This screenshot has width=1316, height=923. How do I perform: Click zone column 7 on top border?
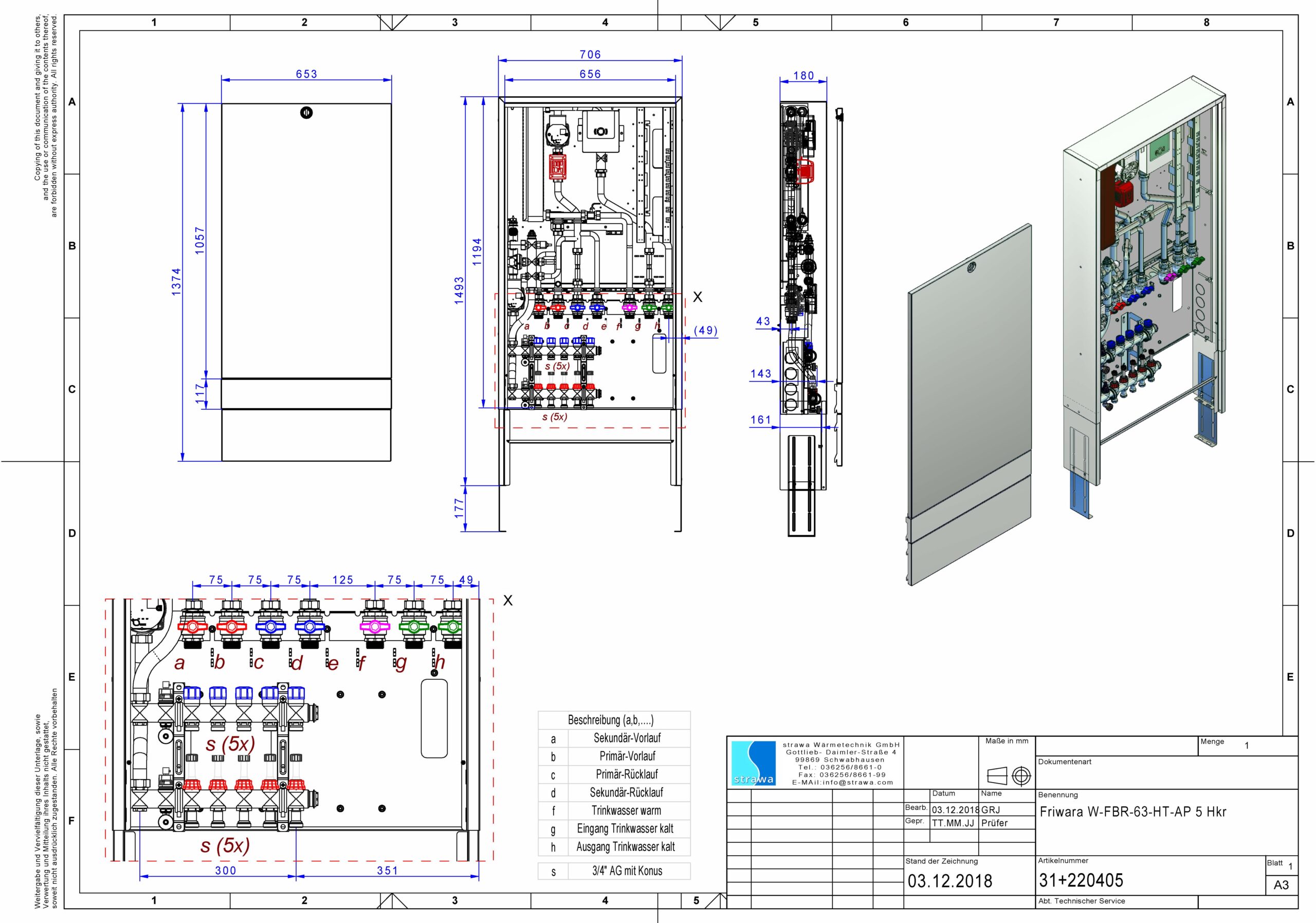[x=1056, y=22]
